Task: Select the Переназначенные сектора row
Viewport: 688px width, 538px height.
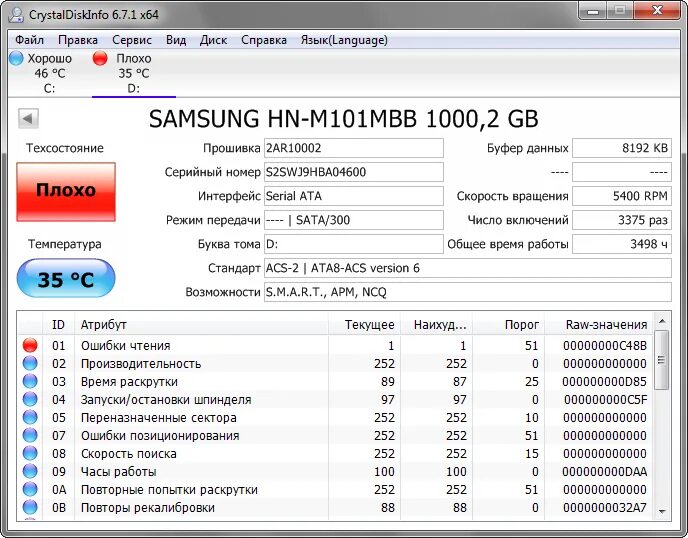Action: coord(335,417)
